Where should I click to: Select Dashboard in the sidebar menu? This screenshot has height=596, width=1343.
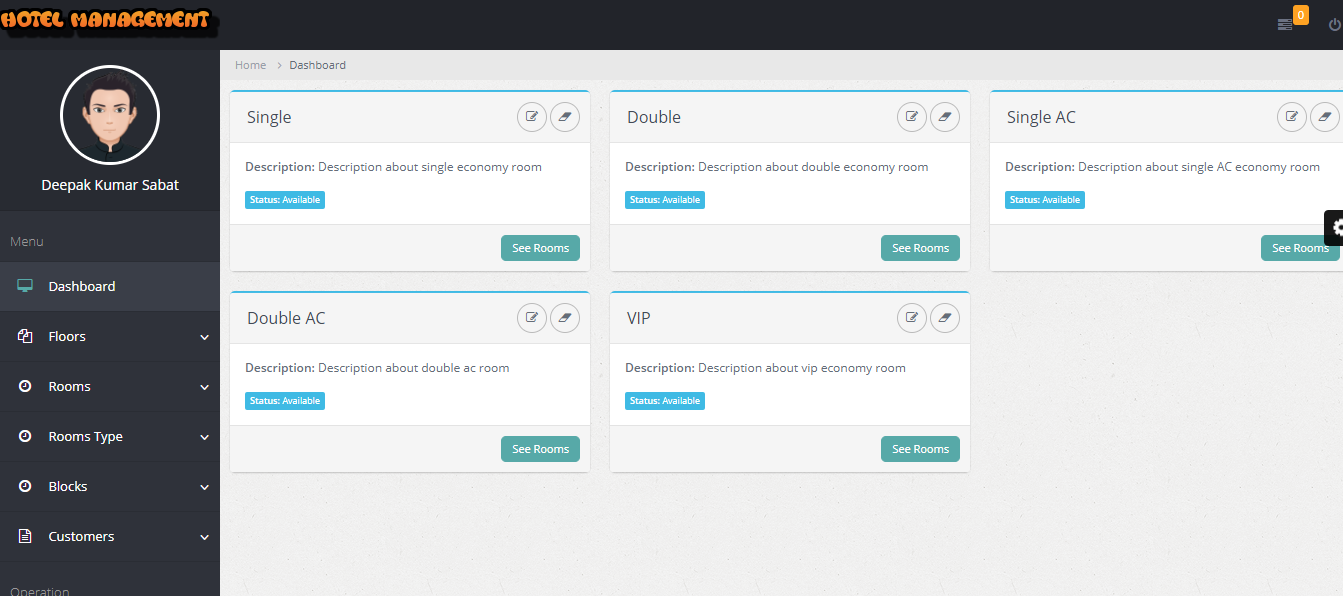click(110, 286)
